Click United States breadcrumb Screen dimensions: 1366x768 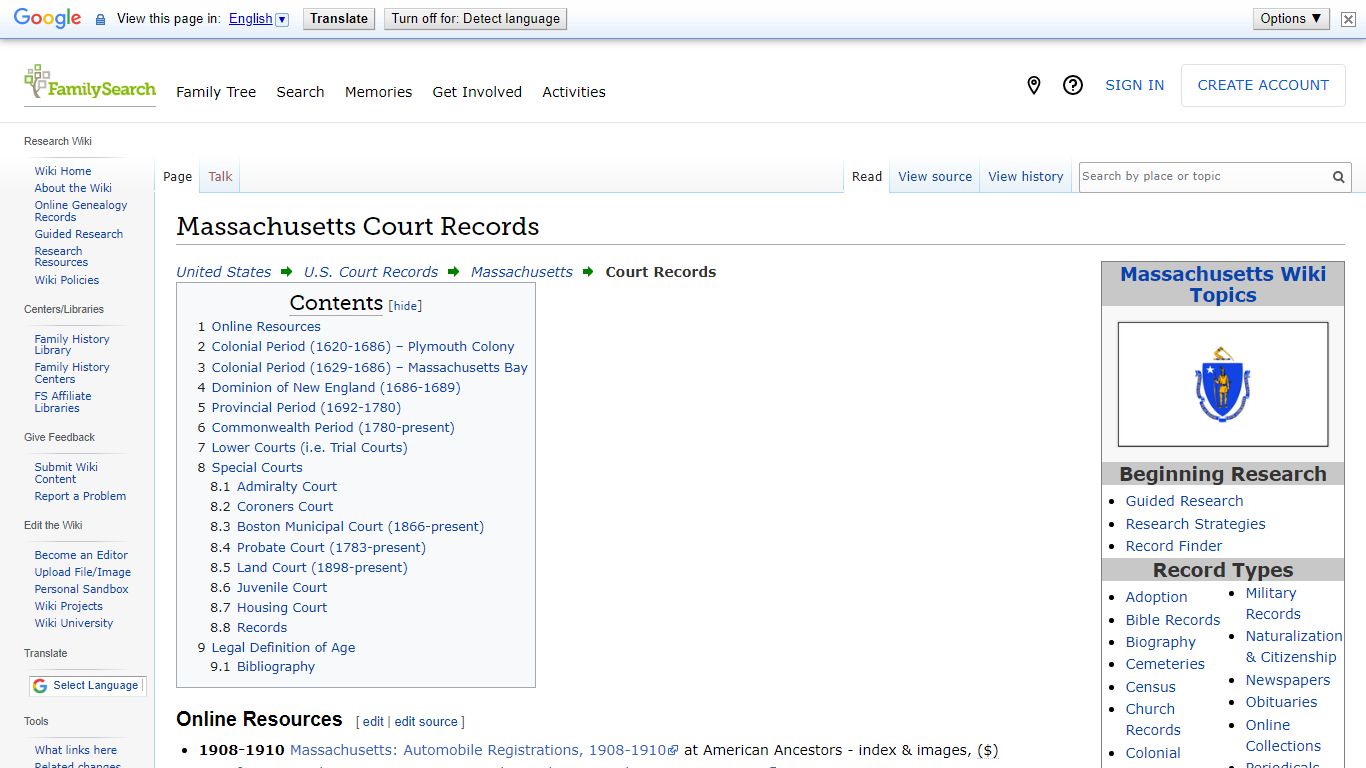pos(223,272)
